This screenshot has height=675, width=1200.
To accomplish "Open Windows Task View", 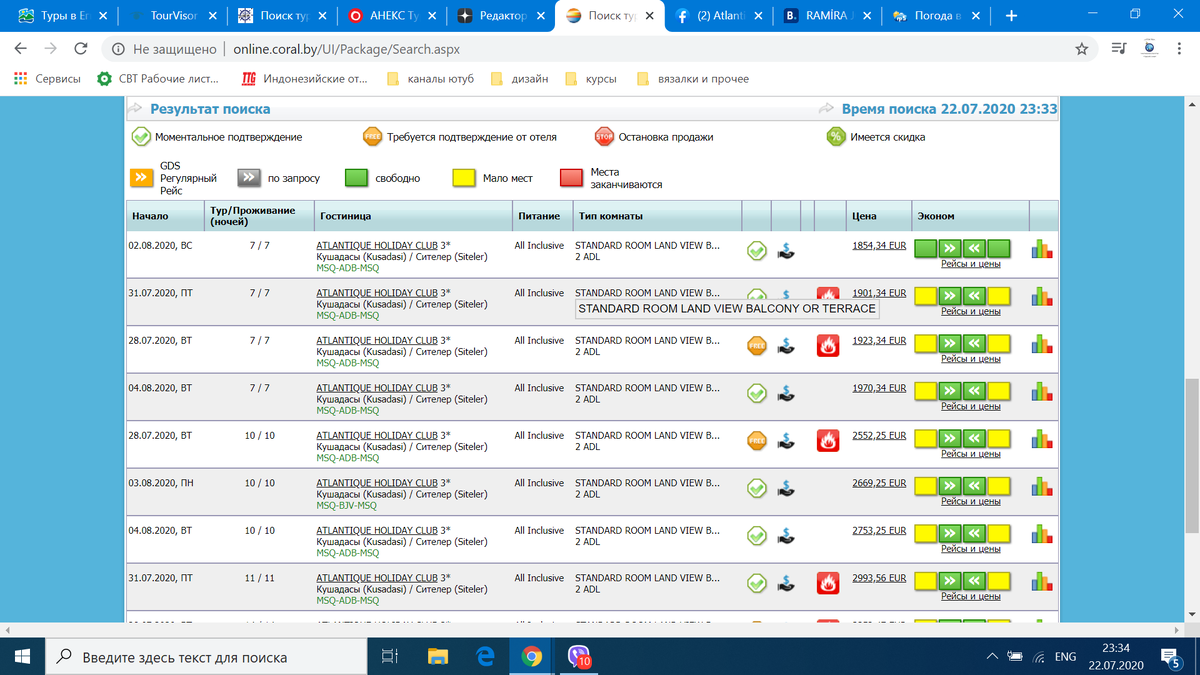I will (391, 656).
